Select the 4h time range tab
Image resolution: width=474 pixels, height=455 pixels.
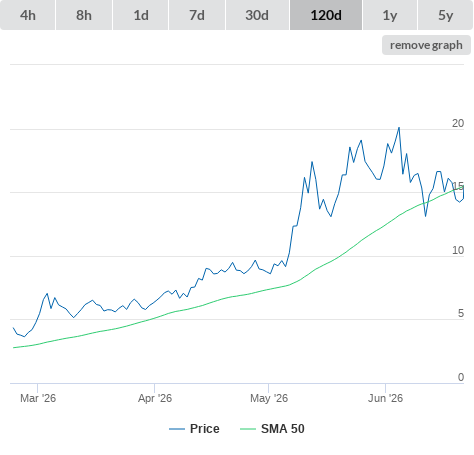(28, 15)
